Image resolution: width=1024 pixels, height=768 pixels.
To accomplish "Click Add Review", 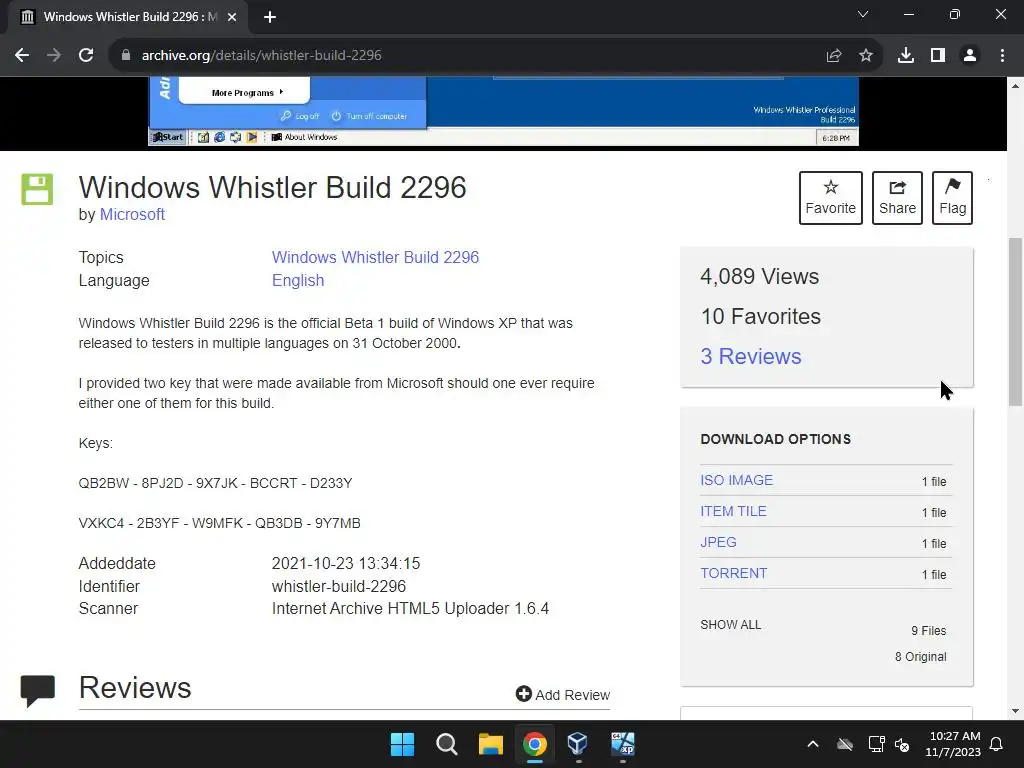I will coord(563,695).
